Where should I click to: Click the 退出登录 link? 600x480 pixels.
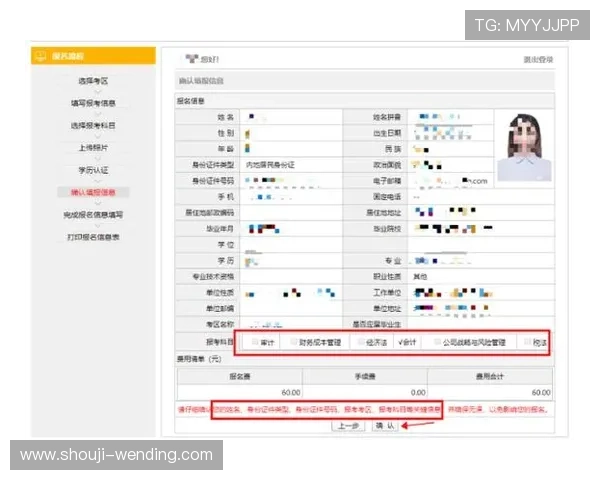[538, 60]
